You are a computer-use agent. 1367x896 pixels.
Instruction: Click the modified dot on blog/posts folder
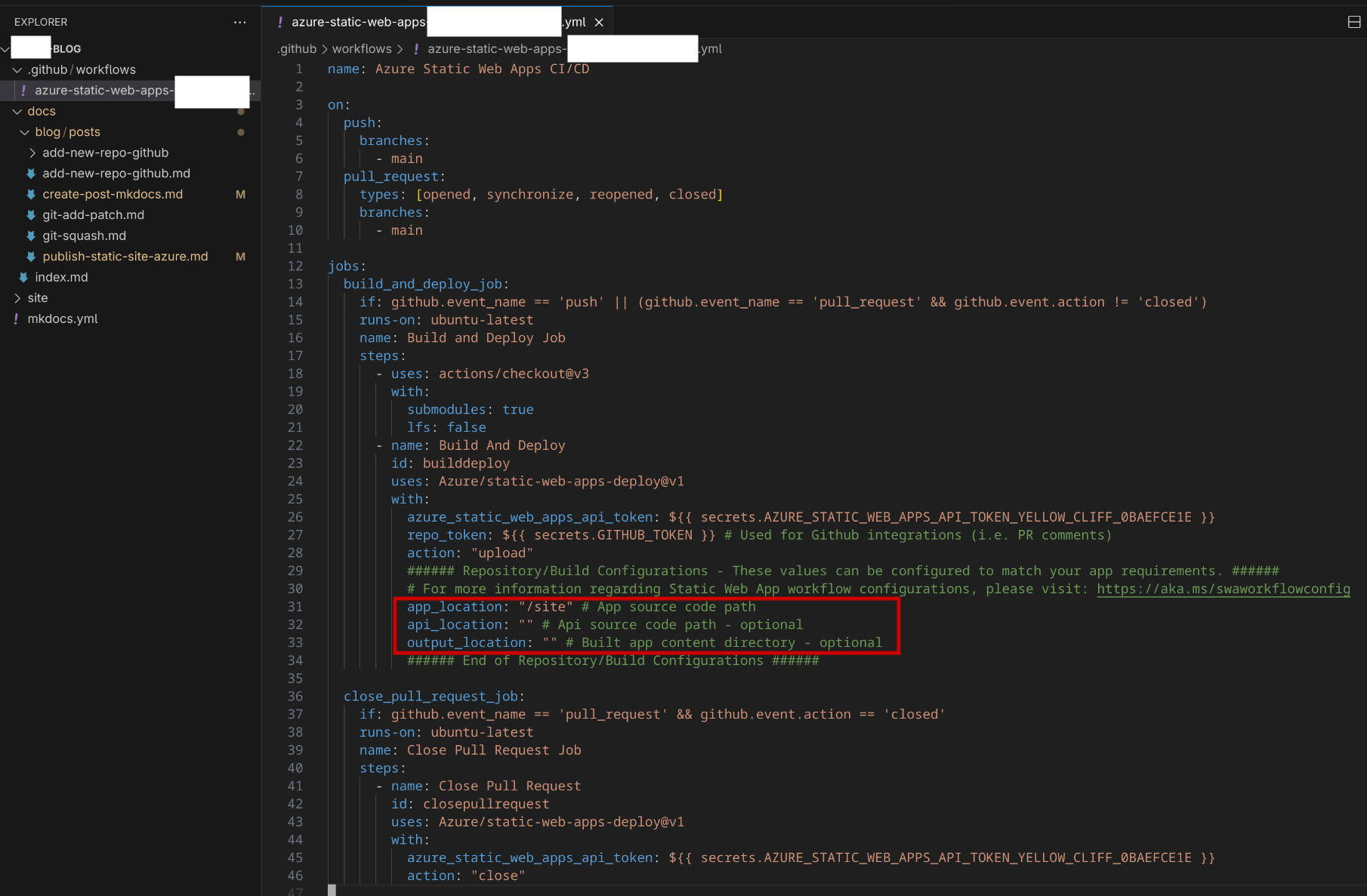tap(240, 131)
